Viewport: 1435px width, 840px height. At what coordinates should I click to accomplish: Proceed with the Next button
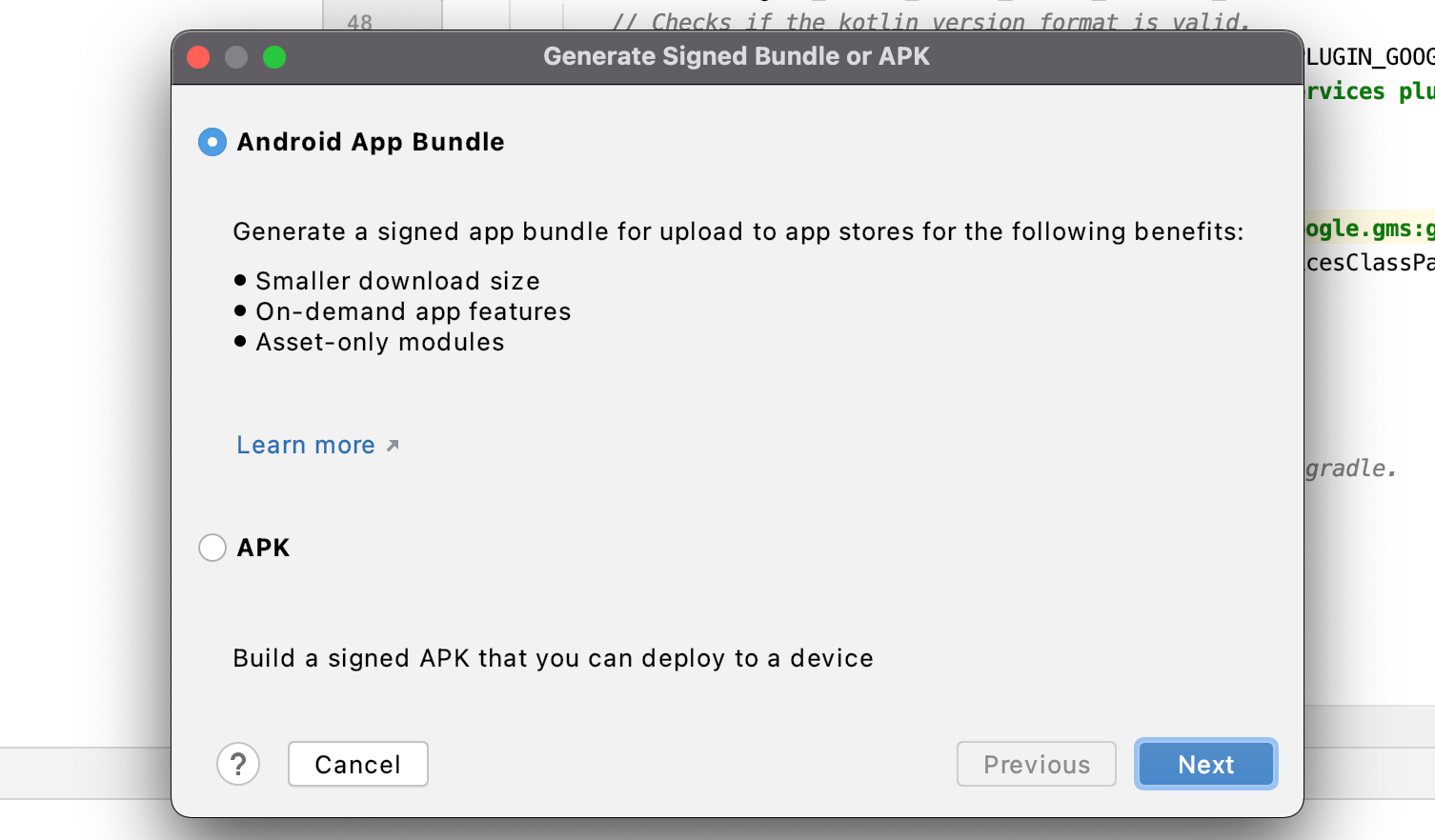coord(1206,764)
